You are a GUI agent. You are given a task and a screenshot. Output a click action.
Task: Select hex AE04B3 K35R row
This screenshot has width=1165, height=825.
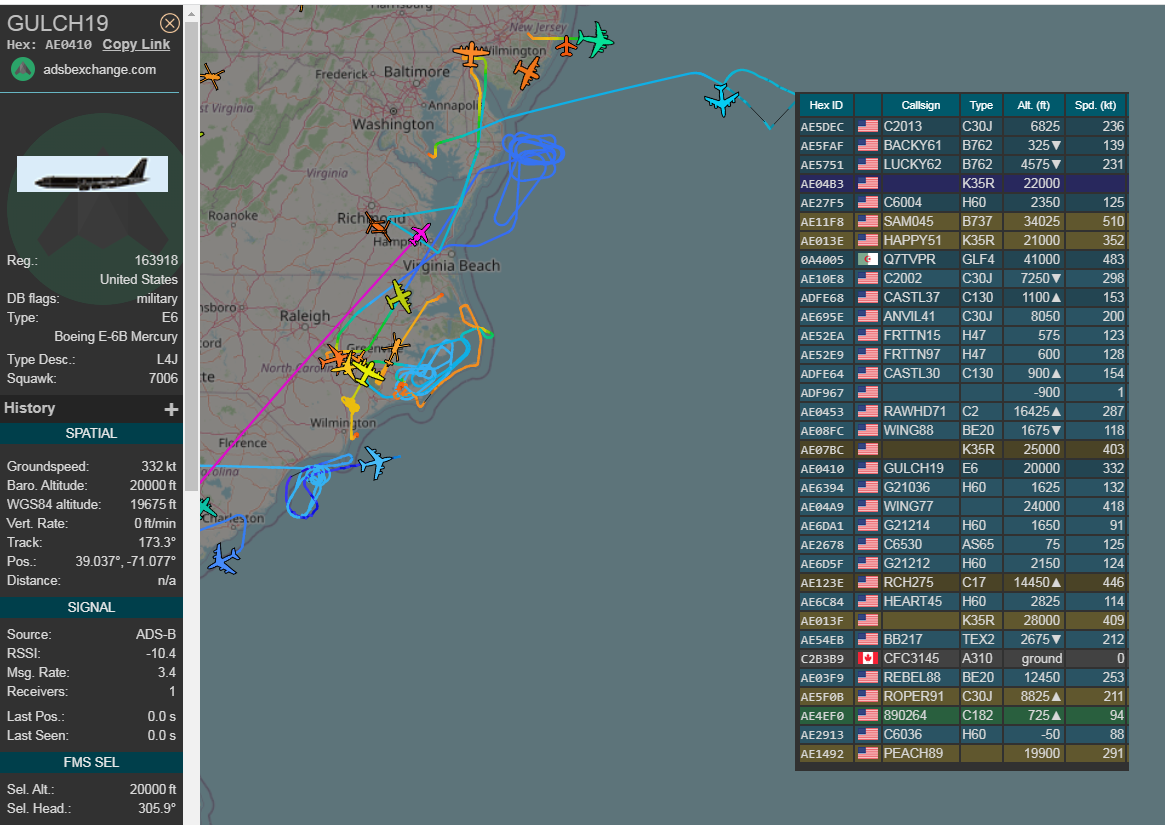pyautogui.click(x=962, y=184)
